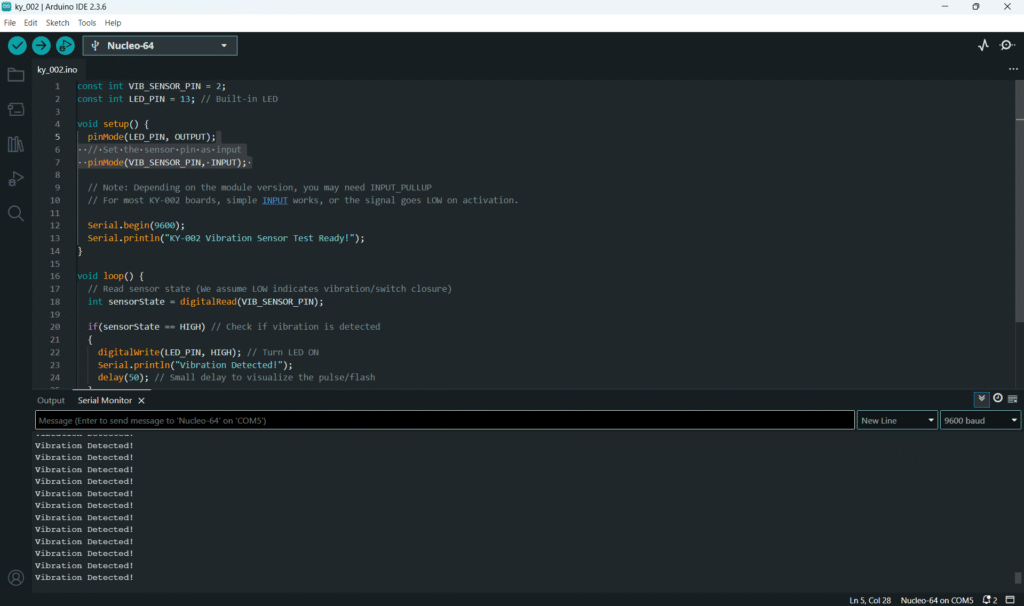1024x606 pixels.
Task: Click the Verify sketch checkmark button
Action: click(17, 46)
